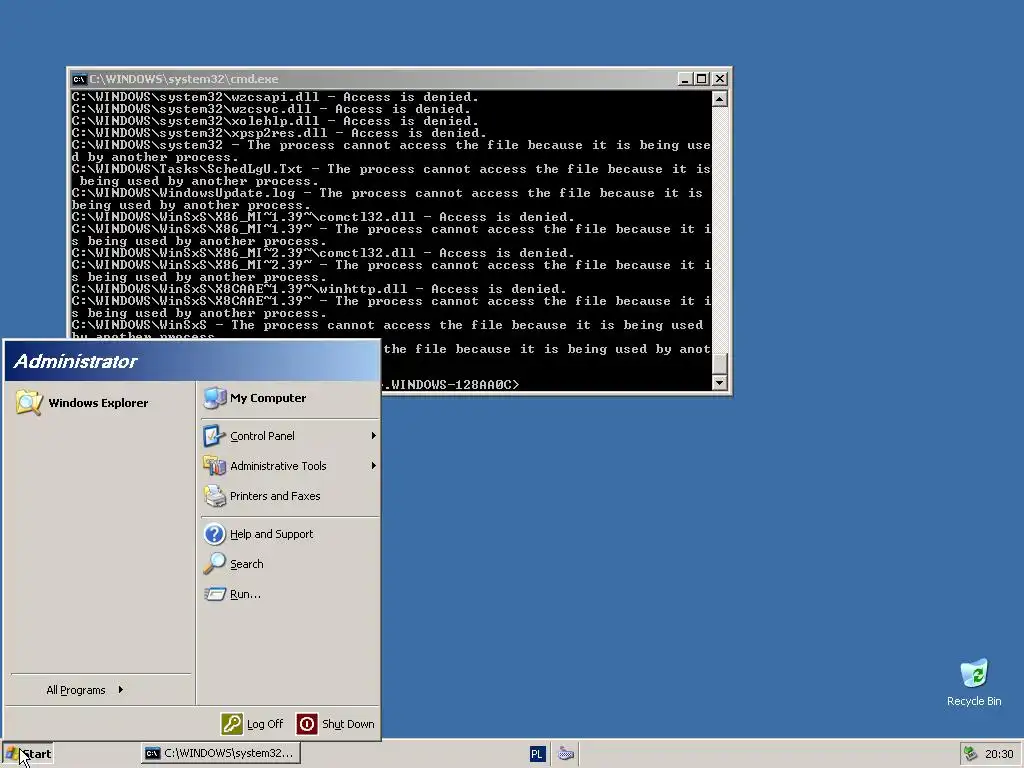
Task: Click the Shut Down label
Action: (348, 724)
